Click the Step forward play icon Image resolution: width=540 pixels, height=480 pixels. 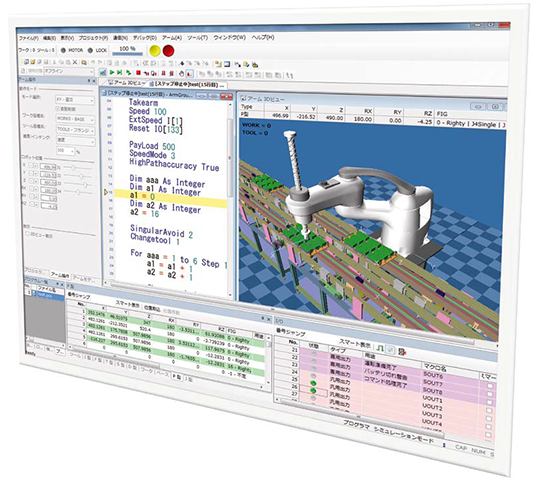(x=119, y=73)
